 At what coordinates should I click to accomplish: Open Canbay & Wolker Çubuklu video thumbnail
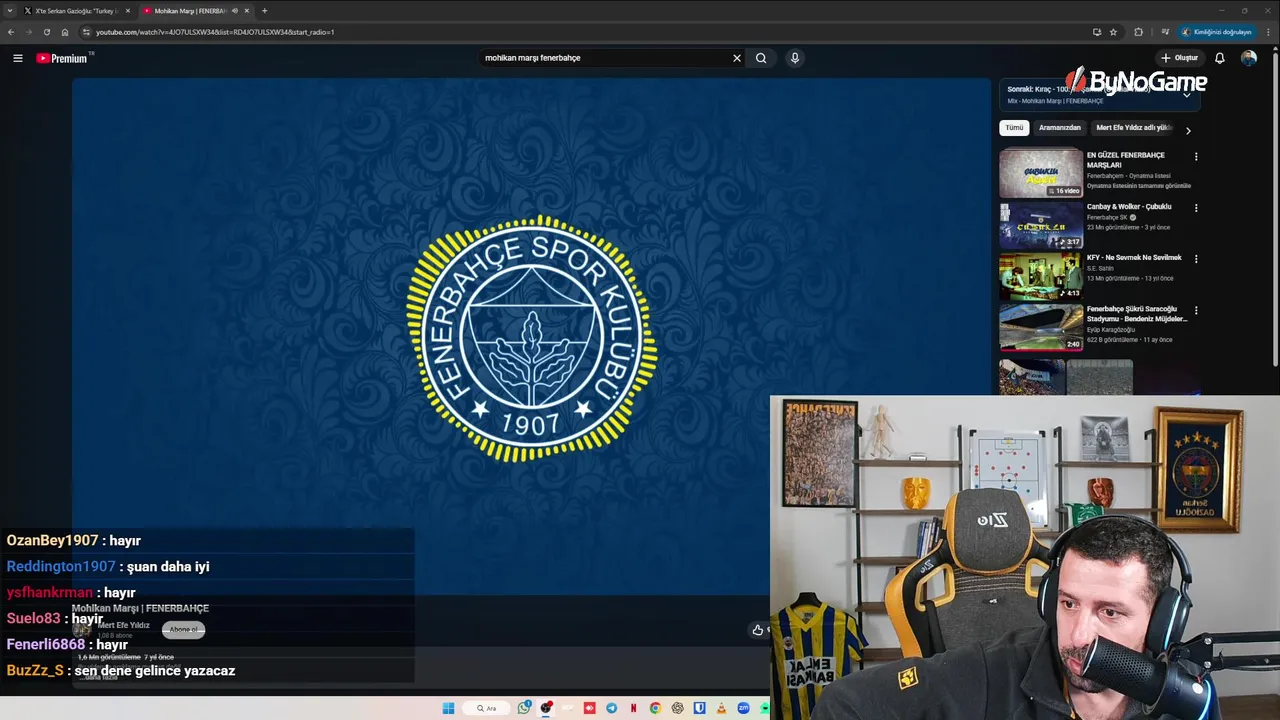1041,225
